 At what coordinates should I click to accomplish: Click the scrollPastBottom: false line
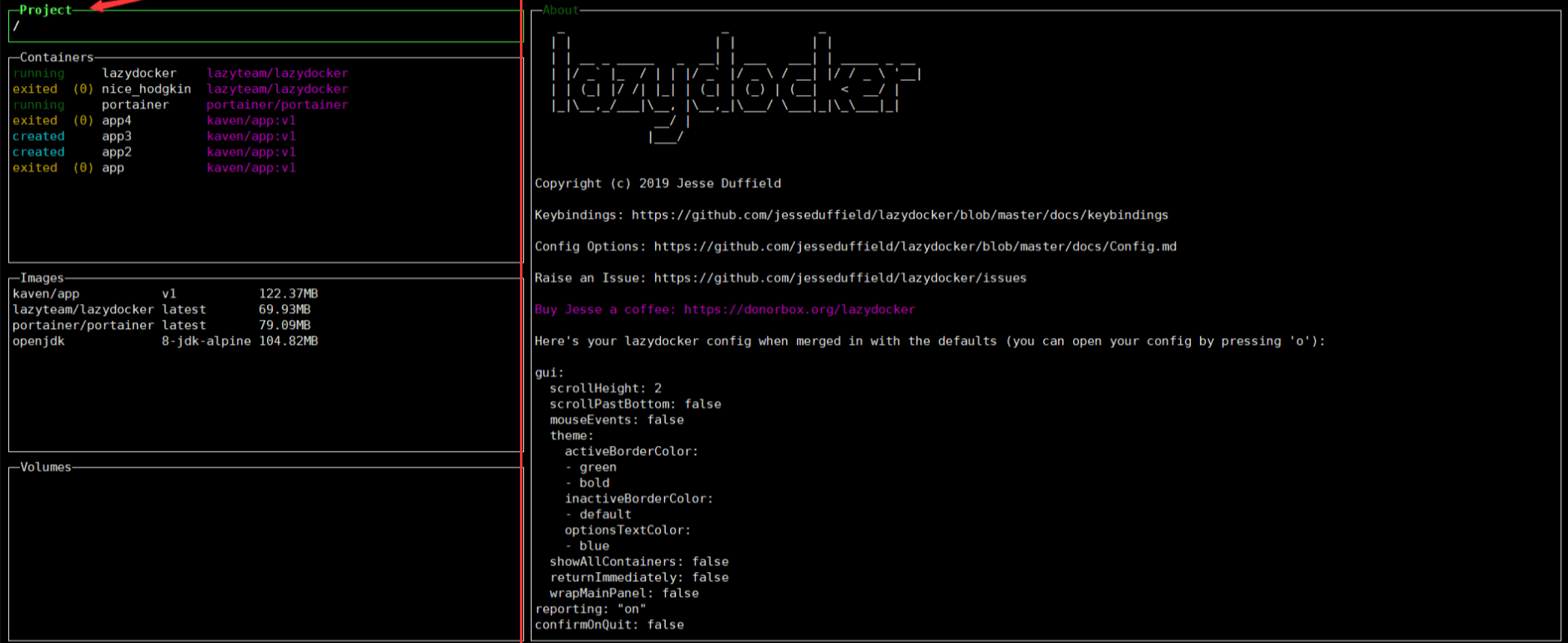point(635,404)
